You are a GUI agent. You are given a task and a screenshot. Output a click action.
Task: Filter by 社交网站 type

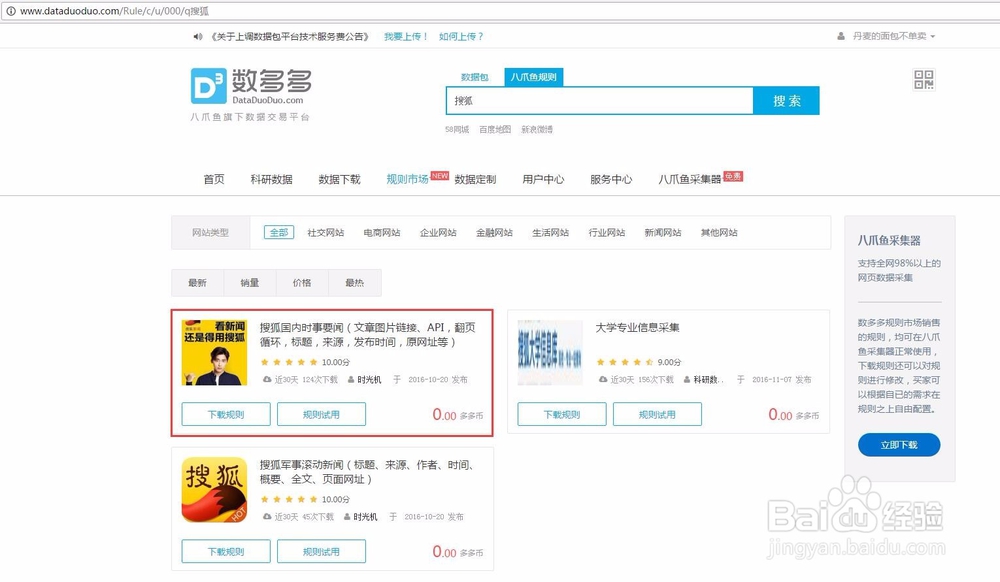pos(325,233)
